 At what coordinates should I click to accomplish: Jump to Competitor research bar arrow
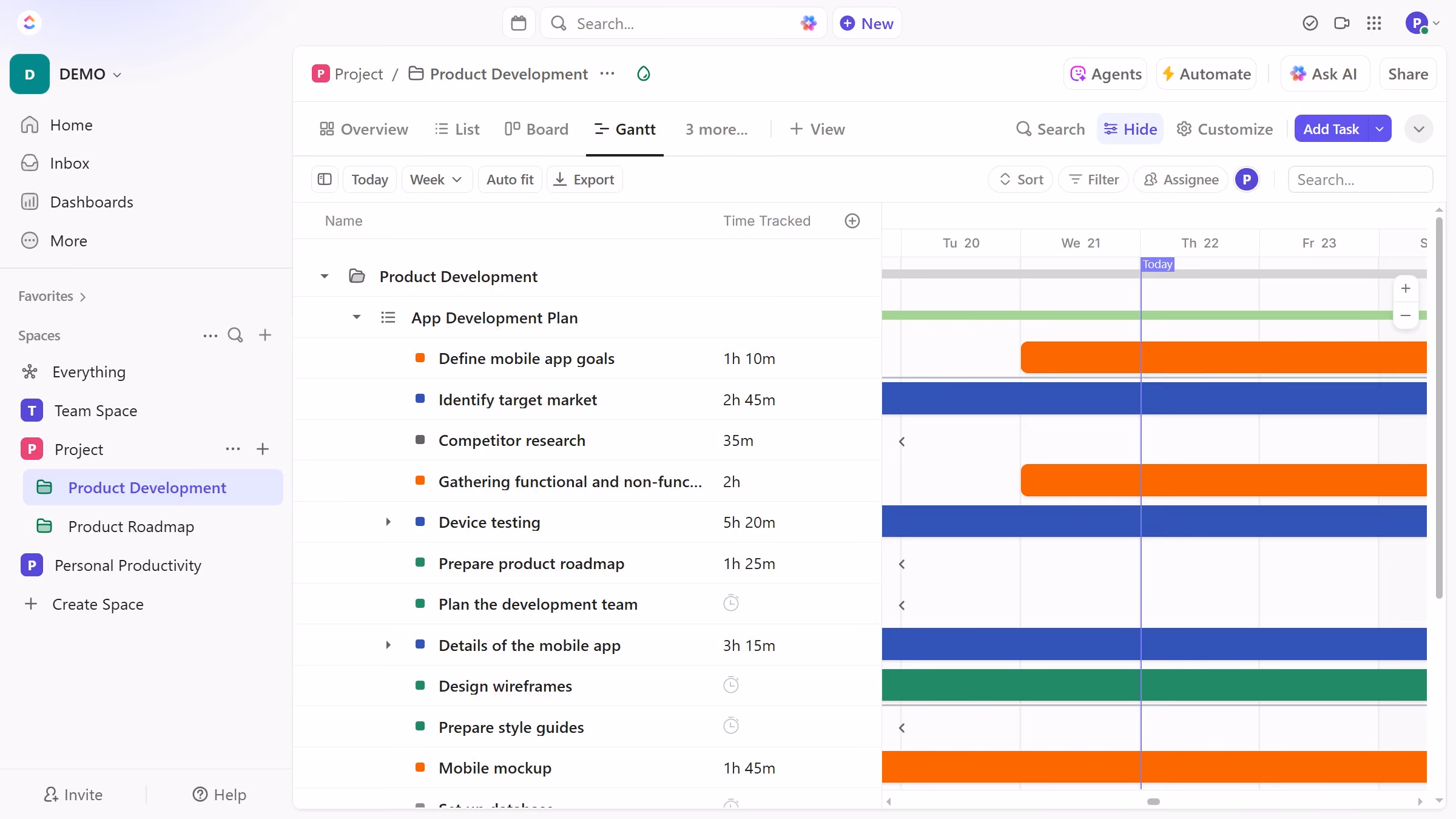pyautogui.click(x=902, y=442)
